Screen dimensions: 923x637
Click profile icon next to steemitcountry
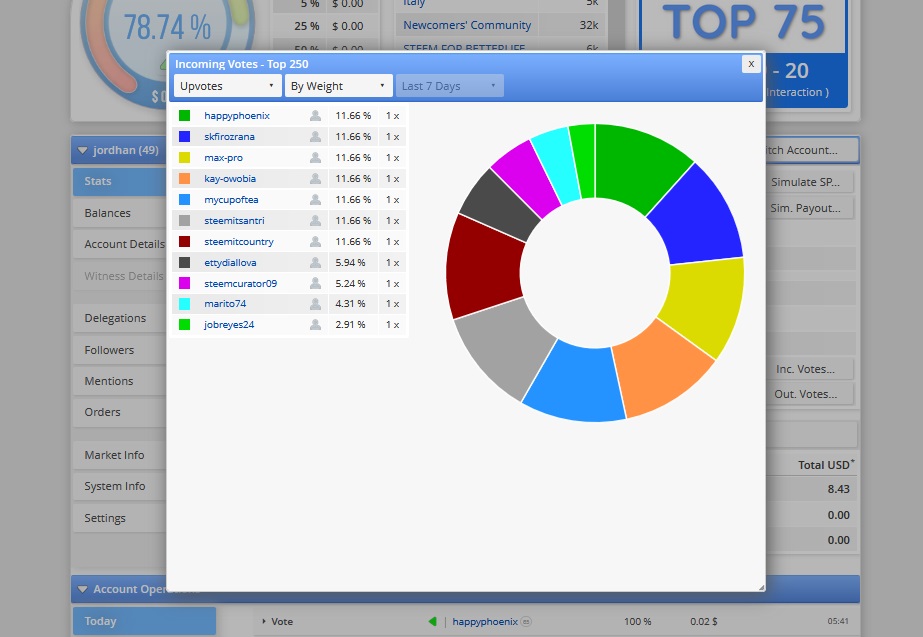(316, 241)
